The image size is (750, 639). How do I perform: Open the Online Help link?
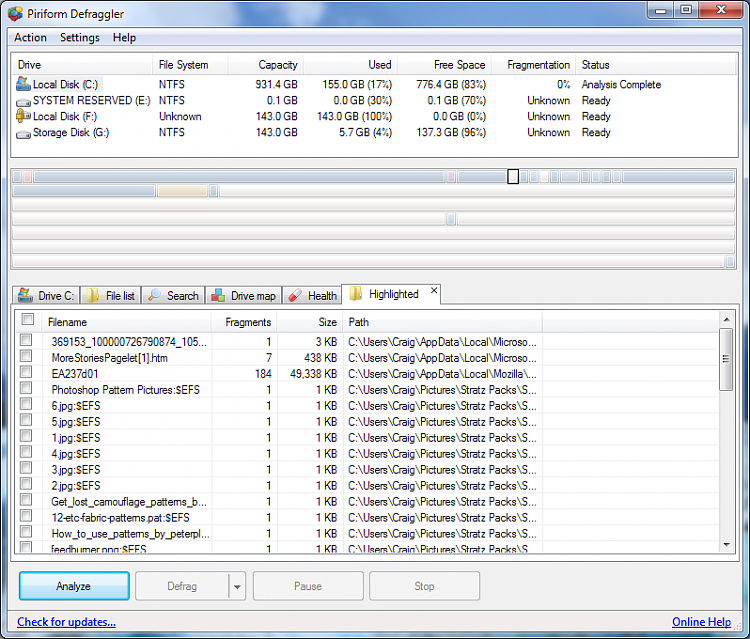click(701, 622)
